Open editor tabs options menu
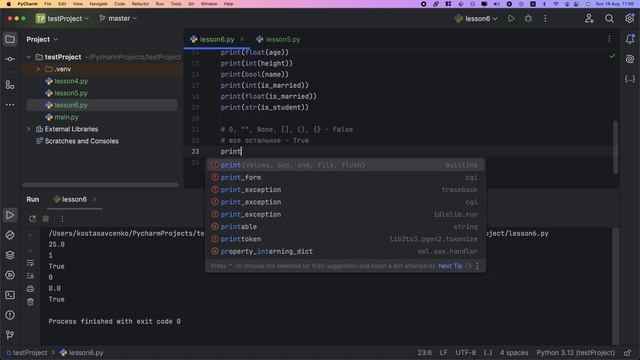This screenshot has width=640, height=360. coord(609,39)
